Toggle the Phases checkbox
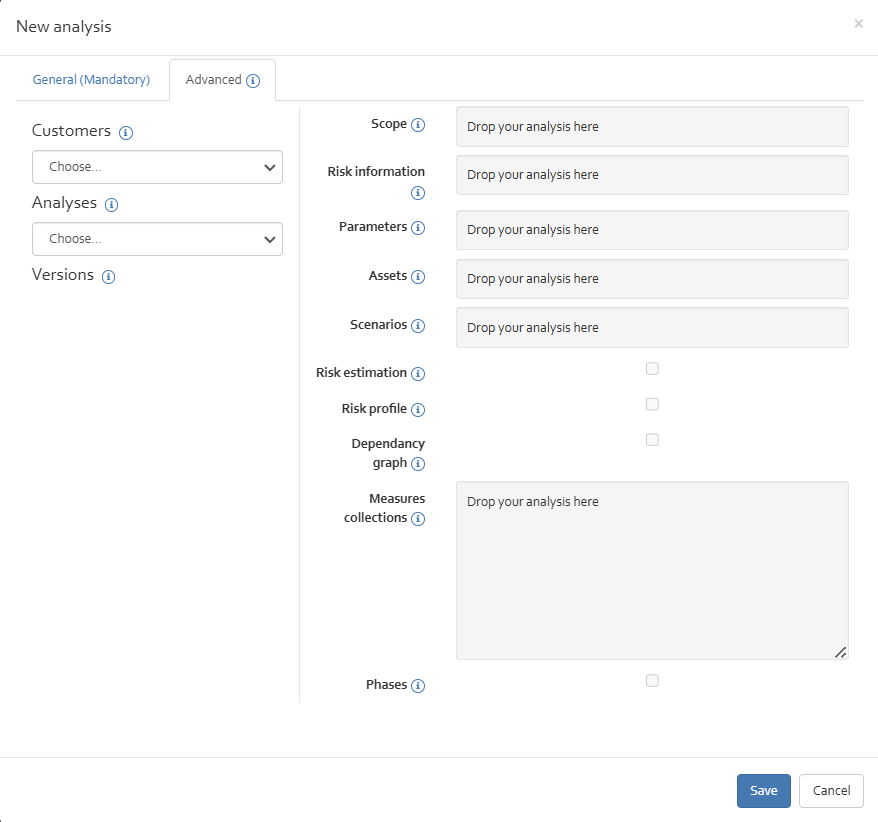 652,680
